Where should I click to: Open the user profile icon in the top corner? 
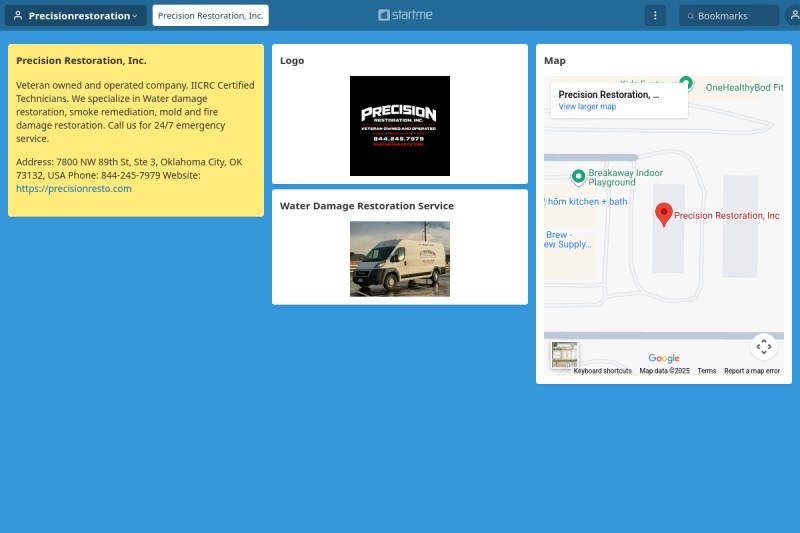point(794,16)
